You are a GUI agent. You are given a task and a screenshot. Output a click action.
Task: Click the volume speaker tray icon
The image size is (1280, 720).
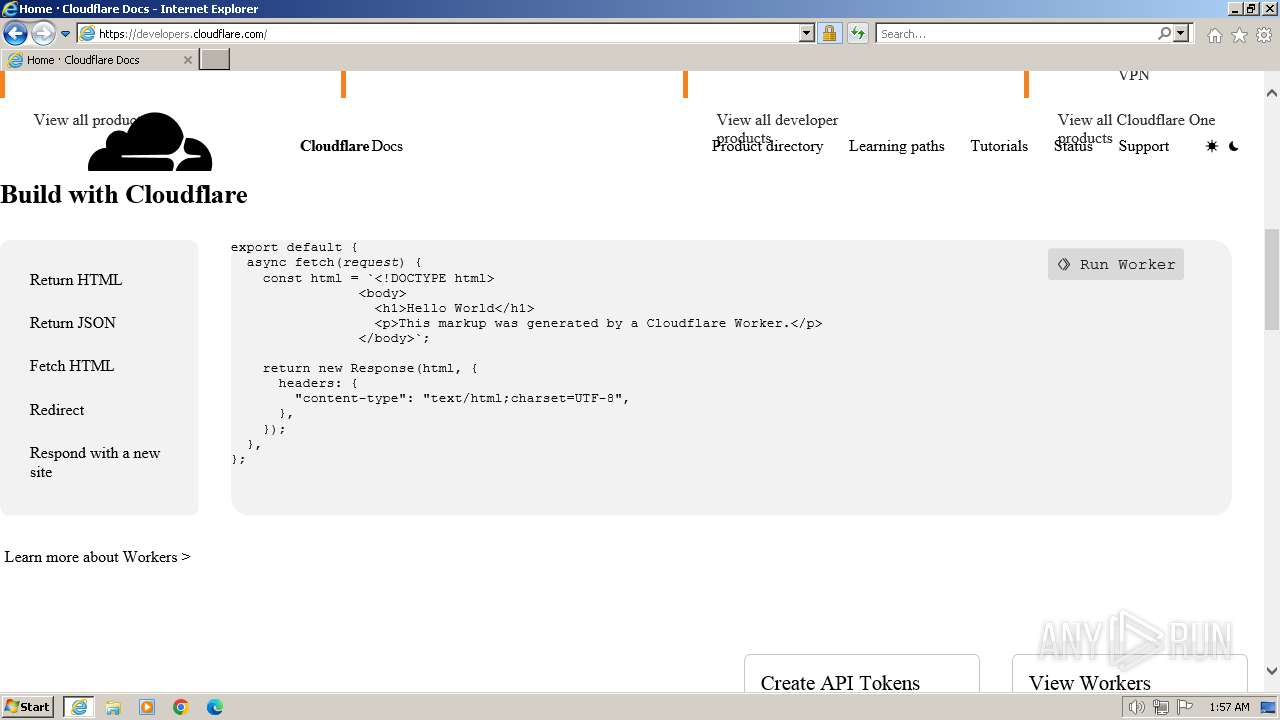click(1137, 707)
